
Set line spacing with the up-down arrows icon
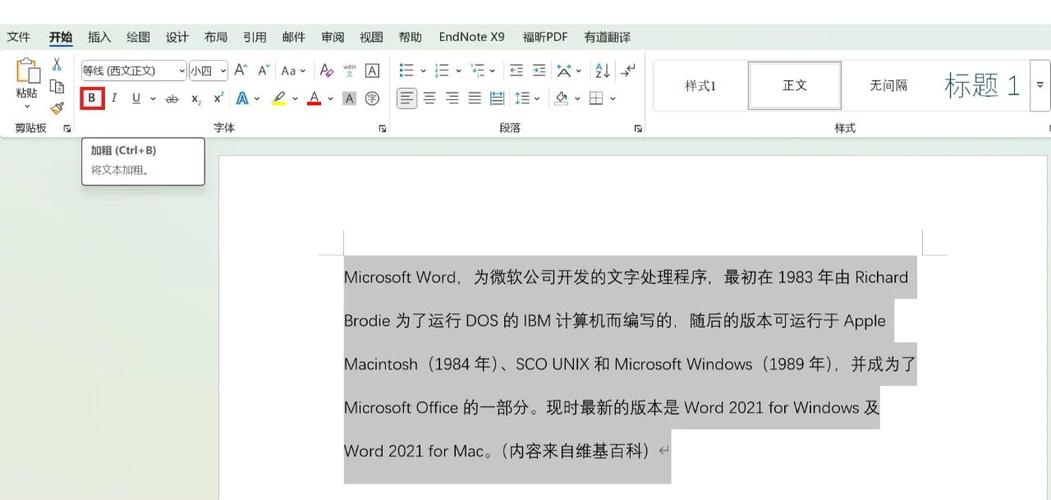(523, 99)
